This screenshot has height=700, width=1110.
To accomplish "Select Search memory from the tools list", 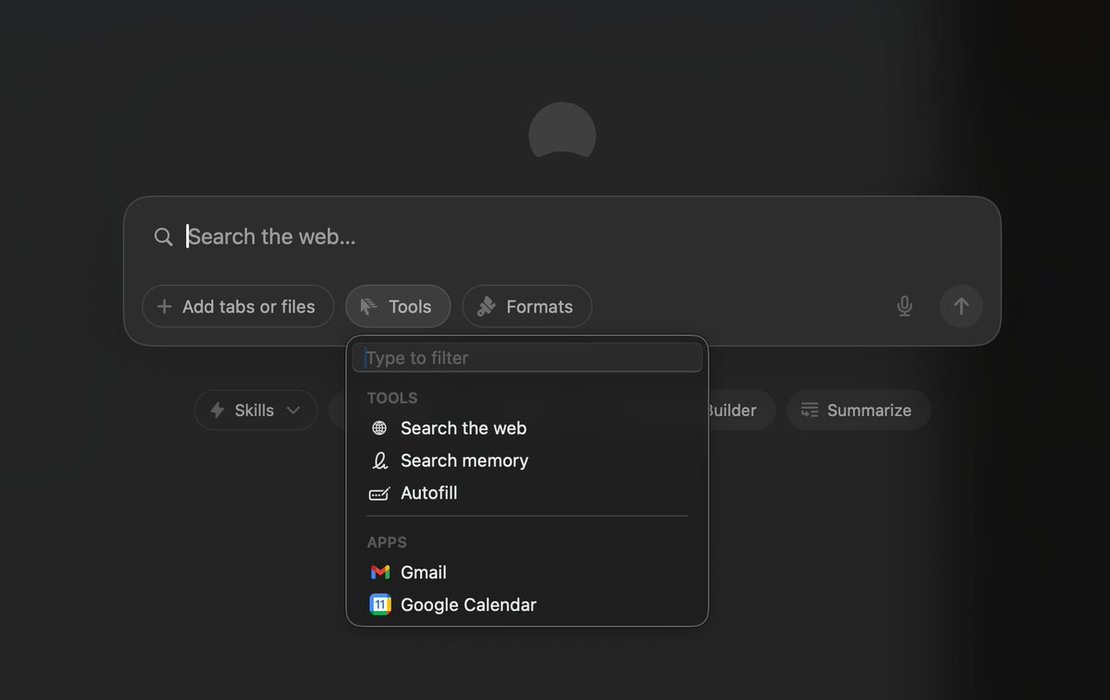I will (464, 461).
